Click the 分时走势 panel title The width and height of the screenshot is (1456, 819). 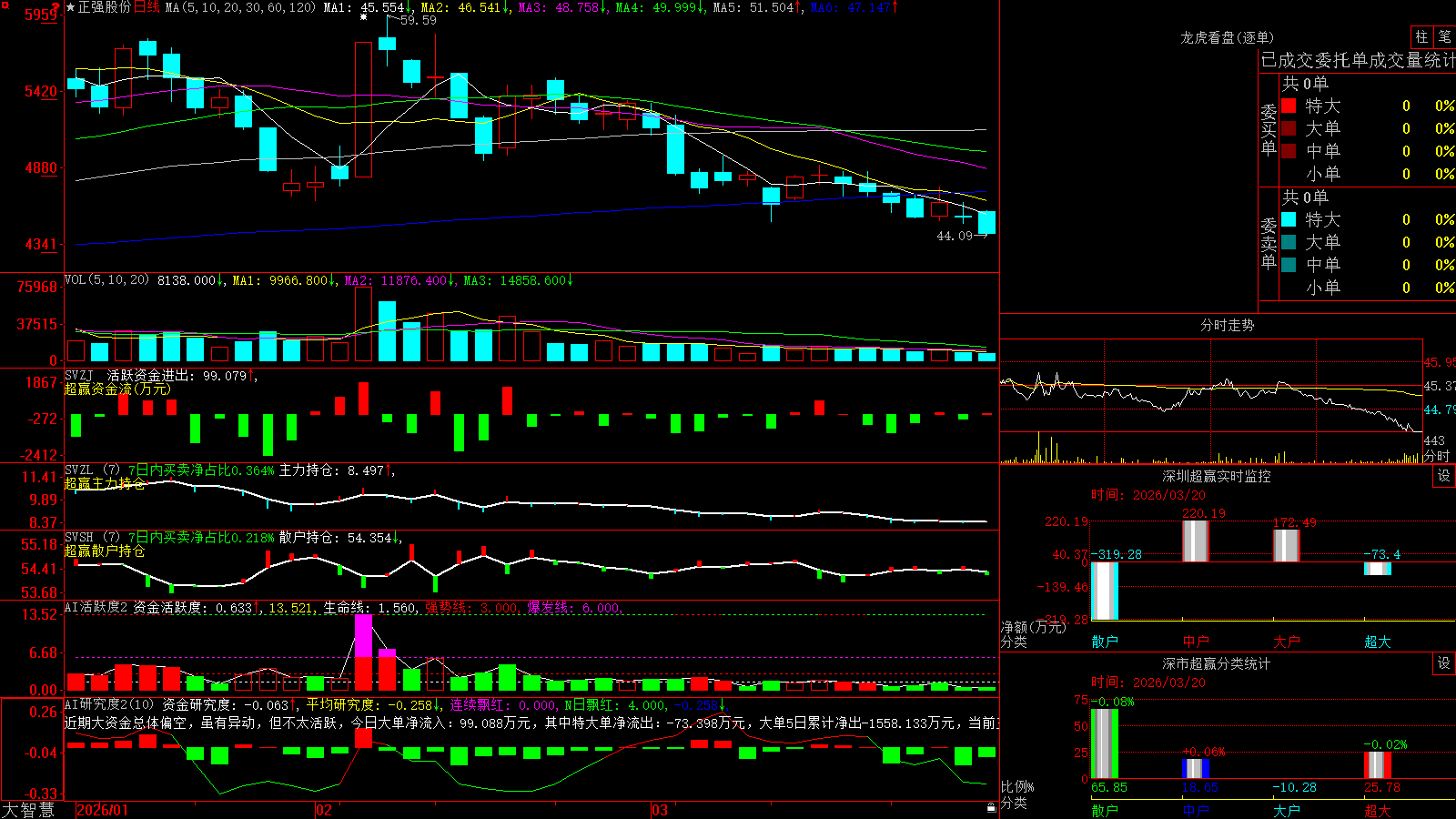pos(1227,325)
